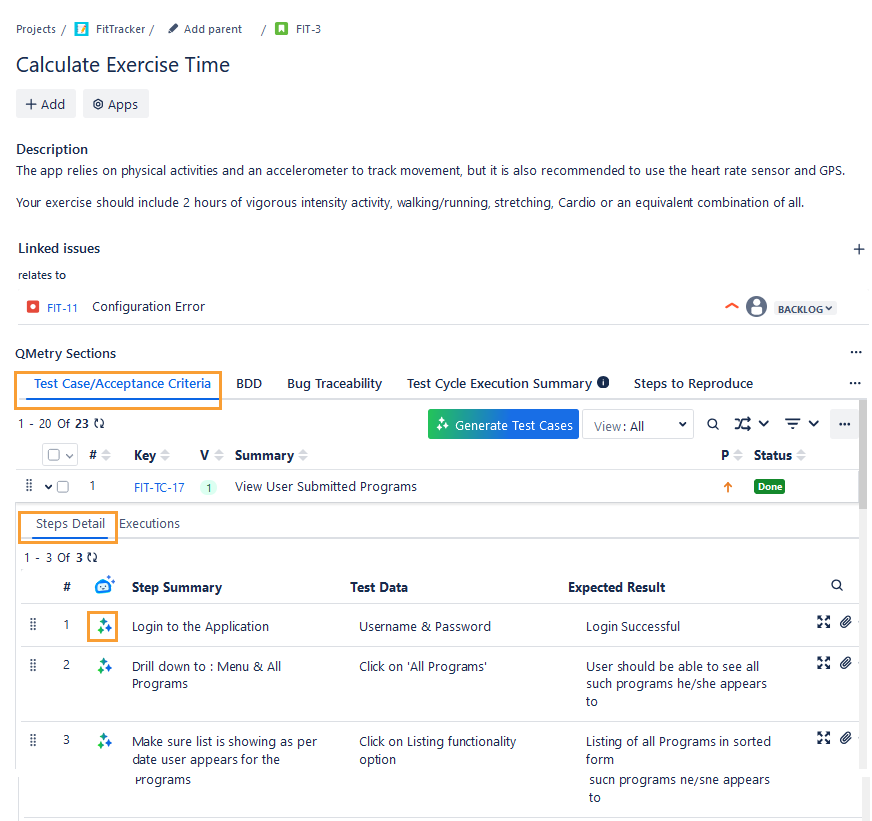Click the attachment paperclip for step 2
The width and height of the screenshot is (872, 821).
(845, 662)
